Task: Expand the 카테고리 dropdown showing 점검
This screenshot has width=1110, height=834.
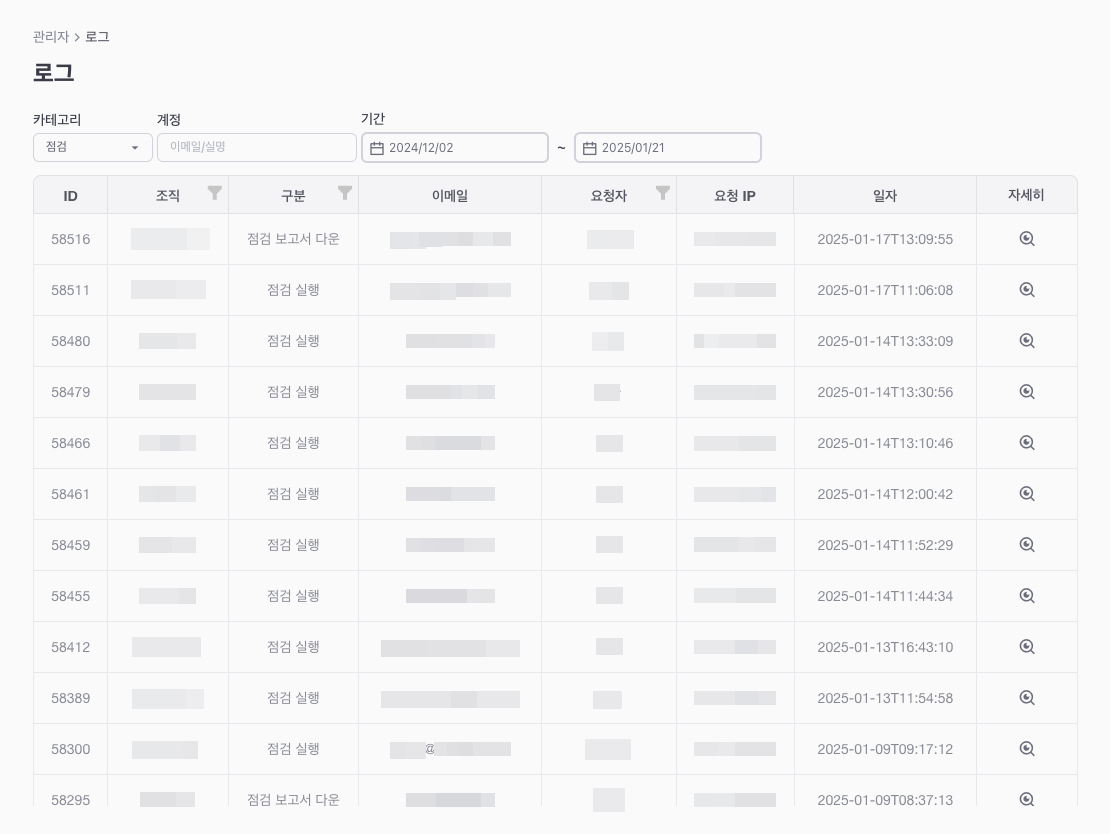Action: pyautogui.click(x=92, y=147)
